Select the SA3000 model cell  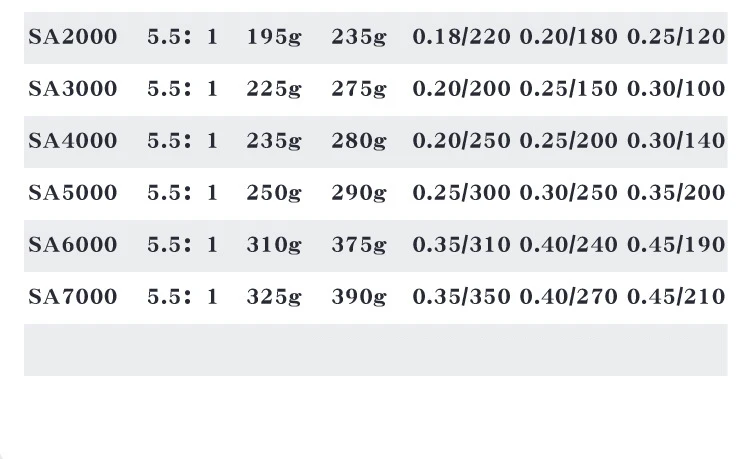coord(72,89)
